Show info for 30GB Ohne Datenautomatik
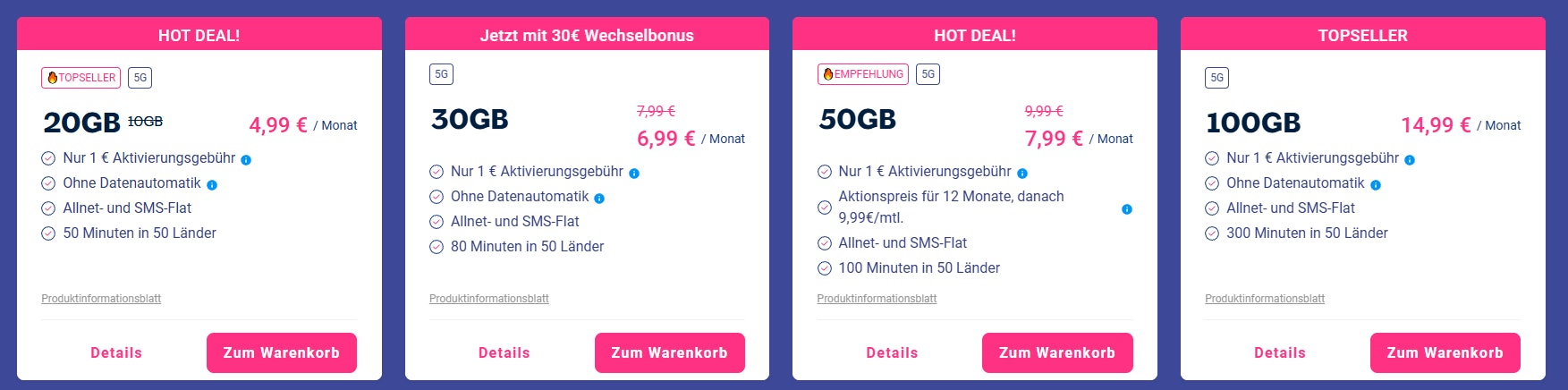Screen dimensions: 1568x390 pos(599,199)
